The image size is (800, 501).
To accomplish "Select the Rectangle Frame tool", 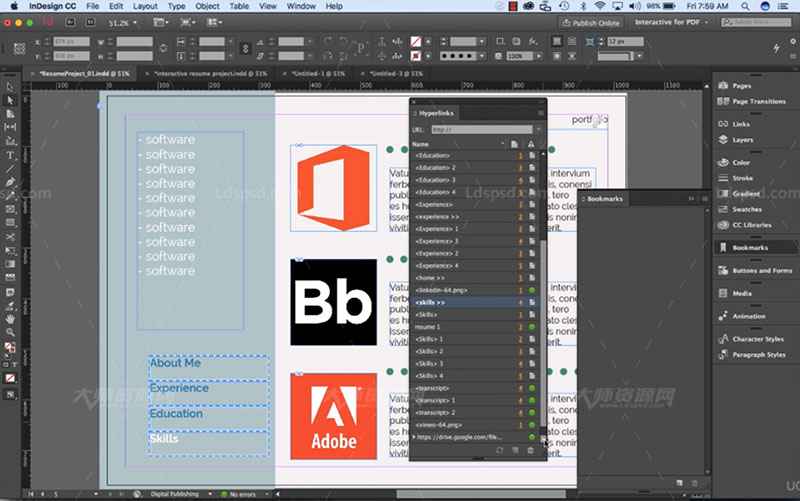I will (10, 209).
